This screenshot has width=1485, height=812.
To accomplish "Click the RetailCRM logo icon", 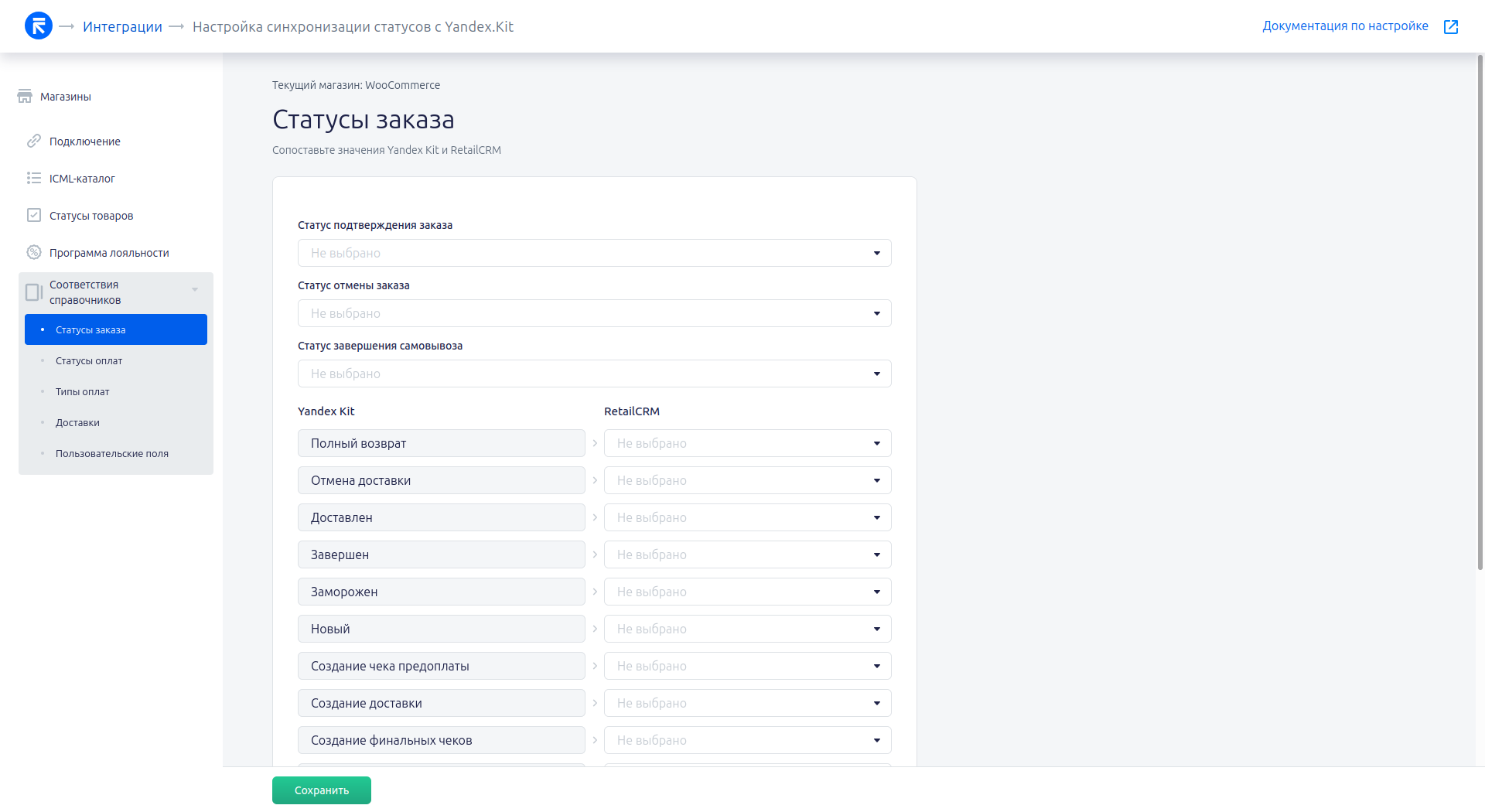I will click(x=39, y=26).
